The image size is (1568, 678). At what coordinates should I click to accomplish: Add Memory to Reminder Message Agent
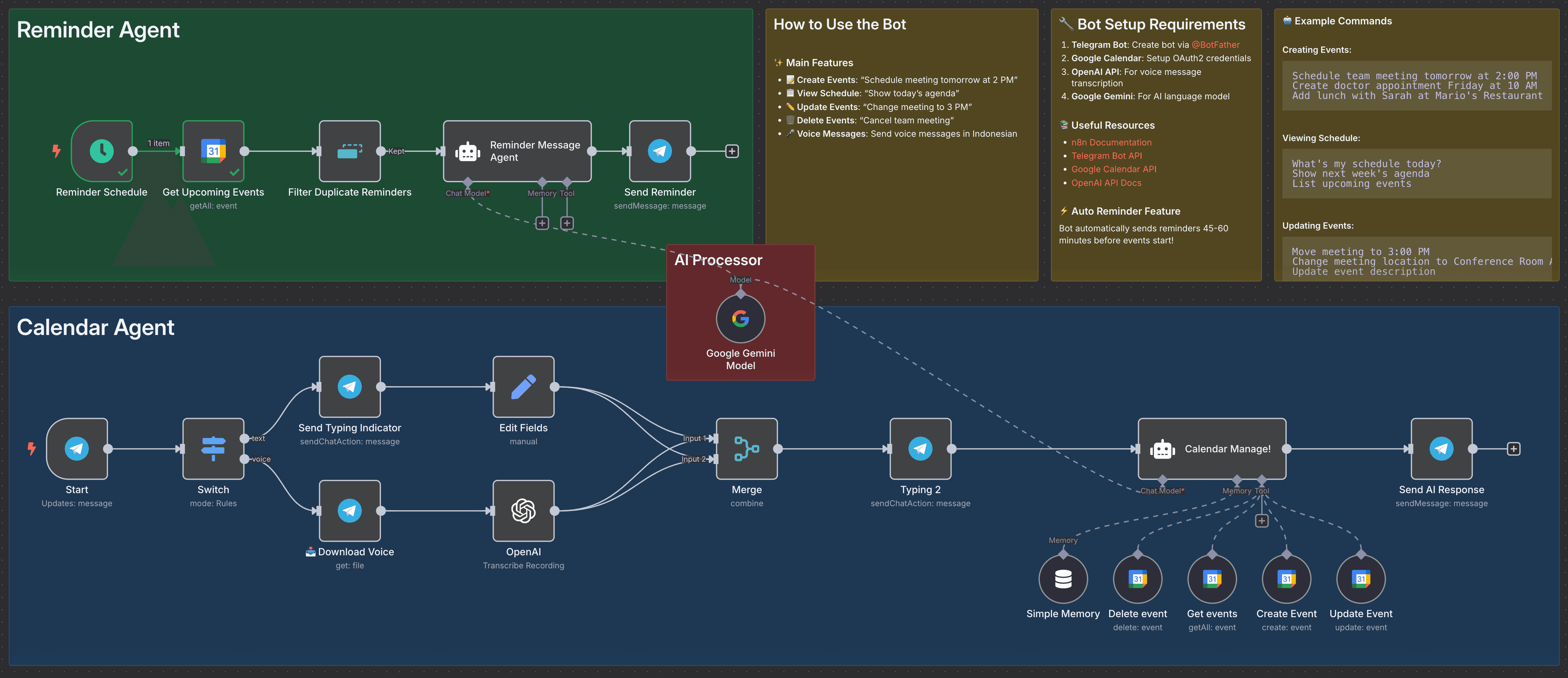(542, 223)
